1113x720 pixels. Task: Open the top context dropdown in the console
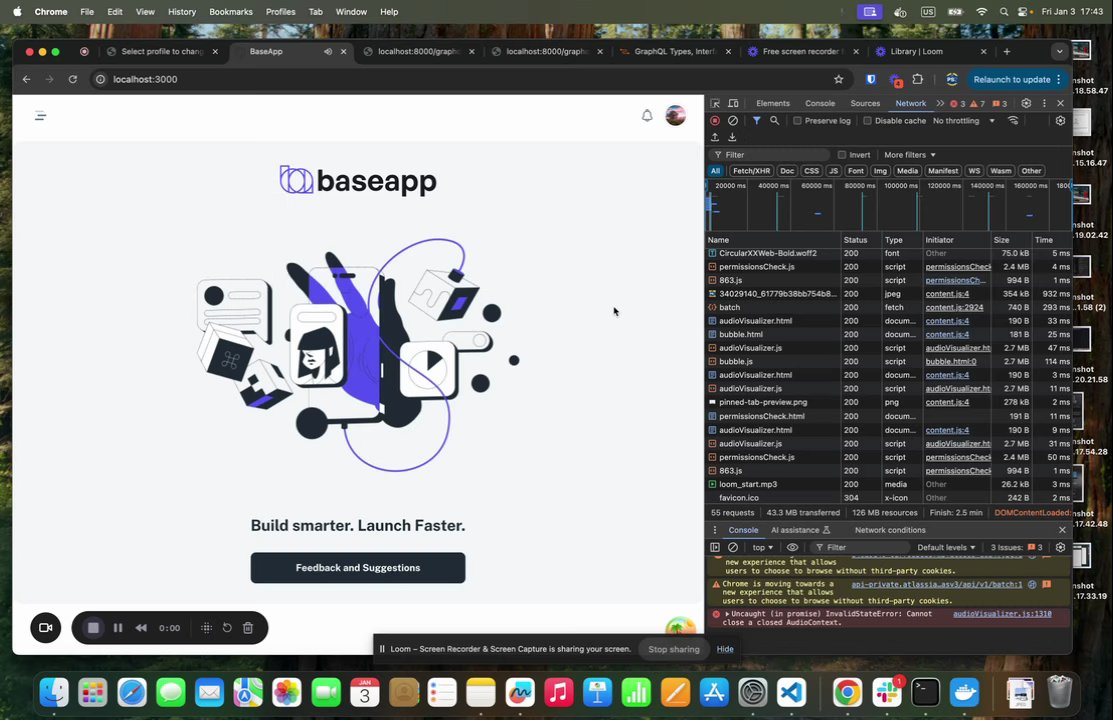(763, 547)
